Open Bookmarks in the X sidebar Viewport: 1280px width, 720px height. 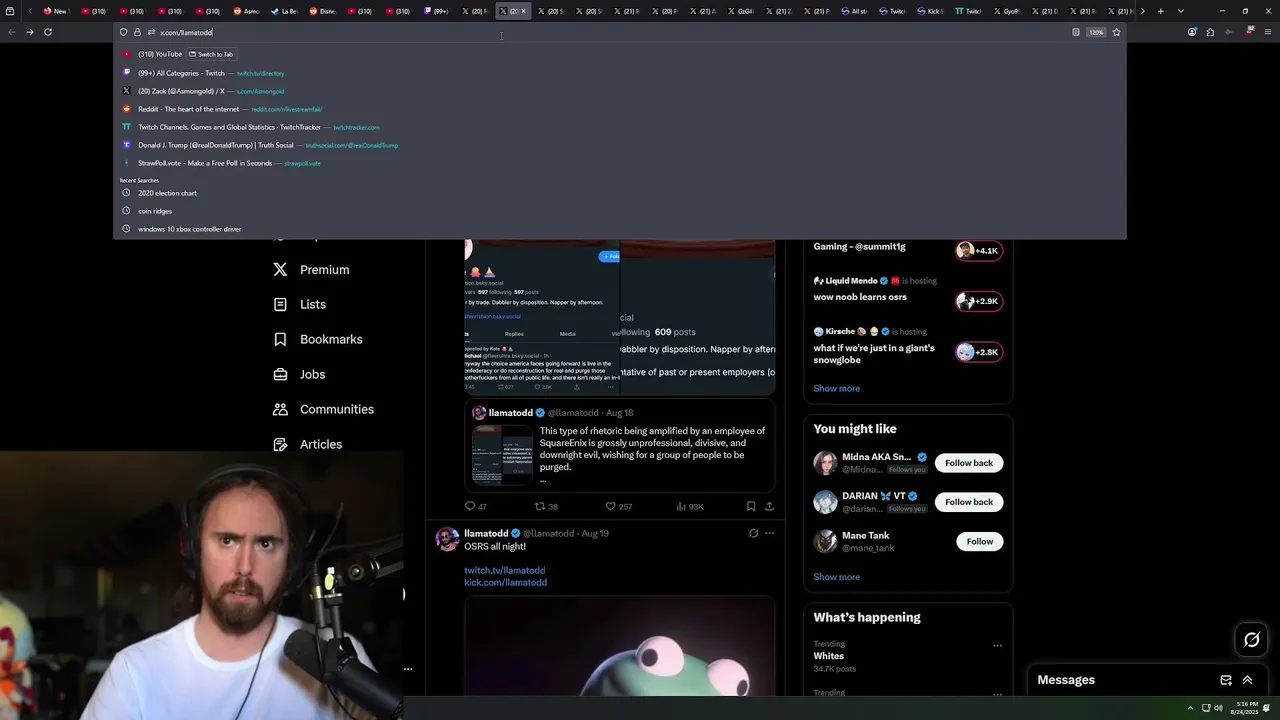pos(317,339)
